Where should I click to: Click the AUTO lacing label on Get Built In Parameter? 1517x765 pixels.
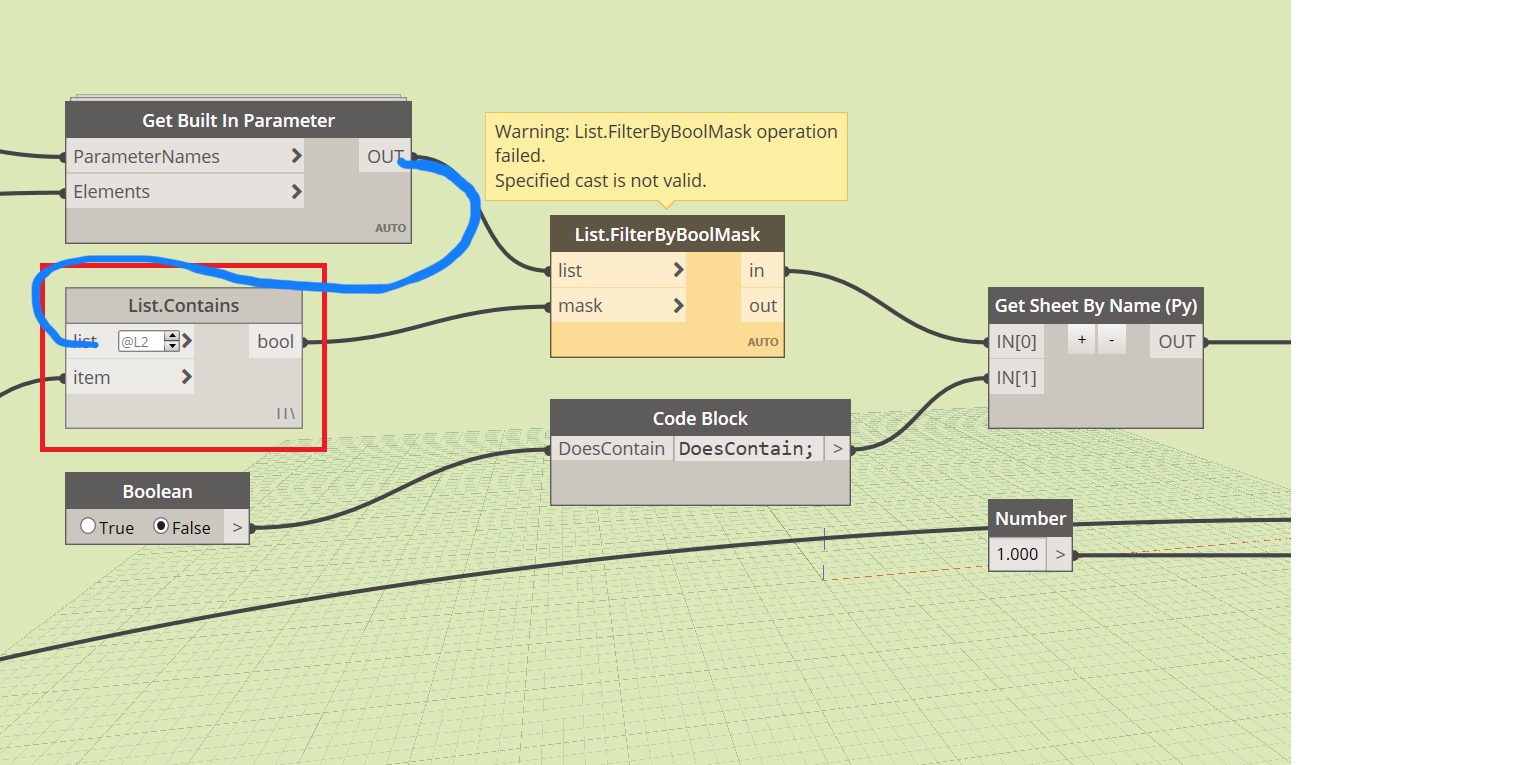coord(391,228)
